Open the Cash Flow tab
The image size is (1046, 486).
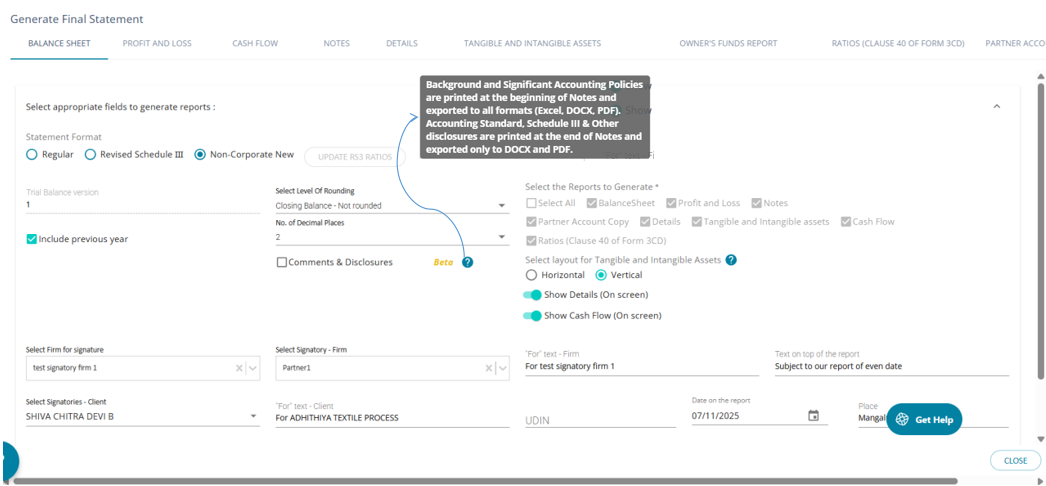[x=255, y=43]
